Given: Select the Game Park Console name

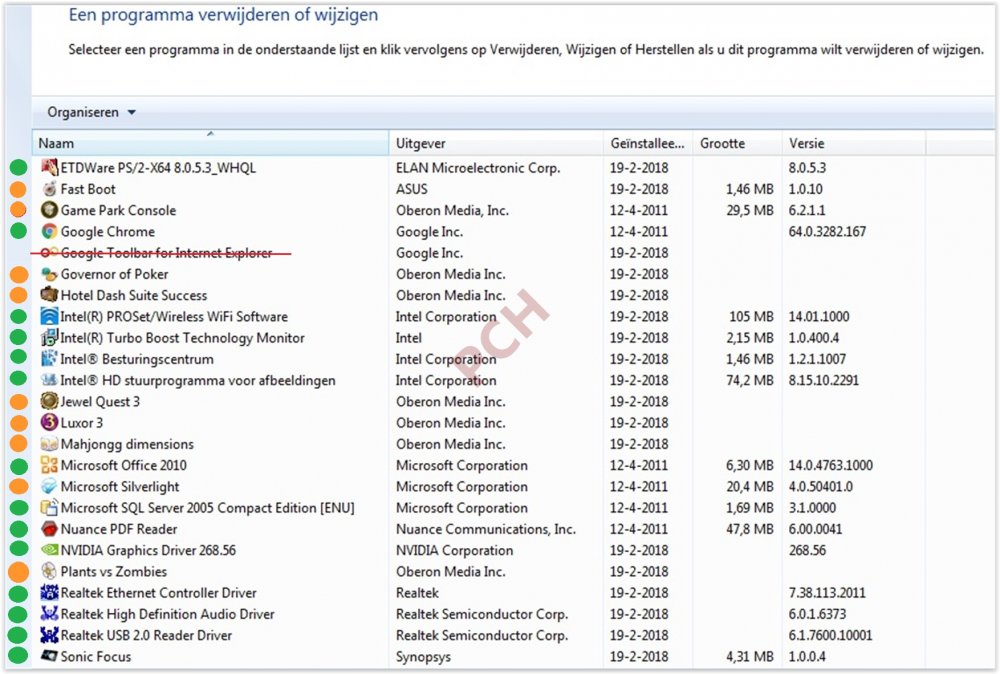Looking at the screenshot, I should (118, 210).
